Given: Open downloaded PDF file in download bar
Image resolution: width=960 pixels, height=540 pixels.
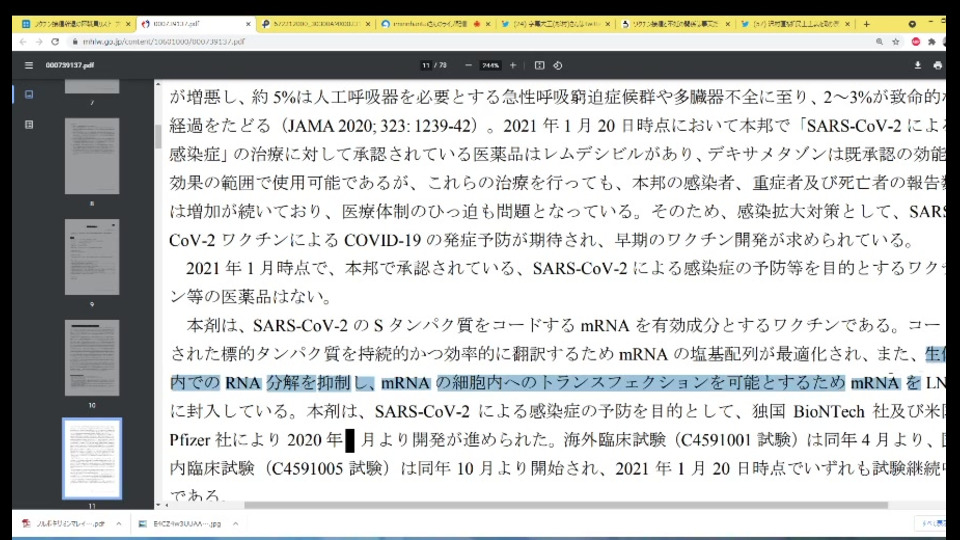Looking at the screenshot, I should (x=64, y=524).
